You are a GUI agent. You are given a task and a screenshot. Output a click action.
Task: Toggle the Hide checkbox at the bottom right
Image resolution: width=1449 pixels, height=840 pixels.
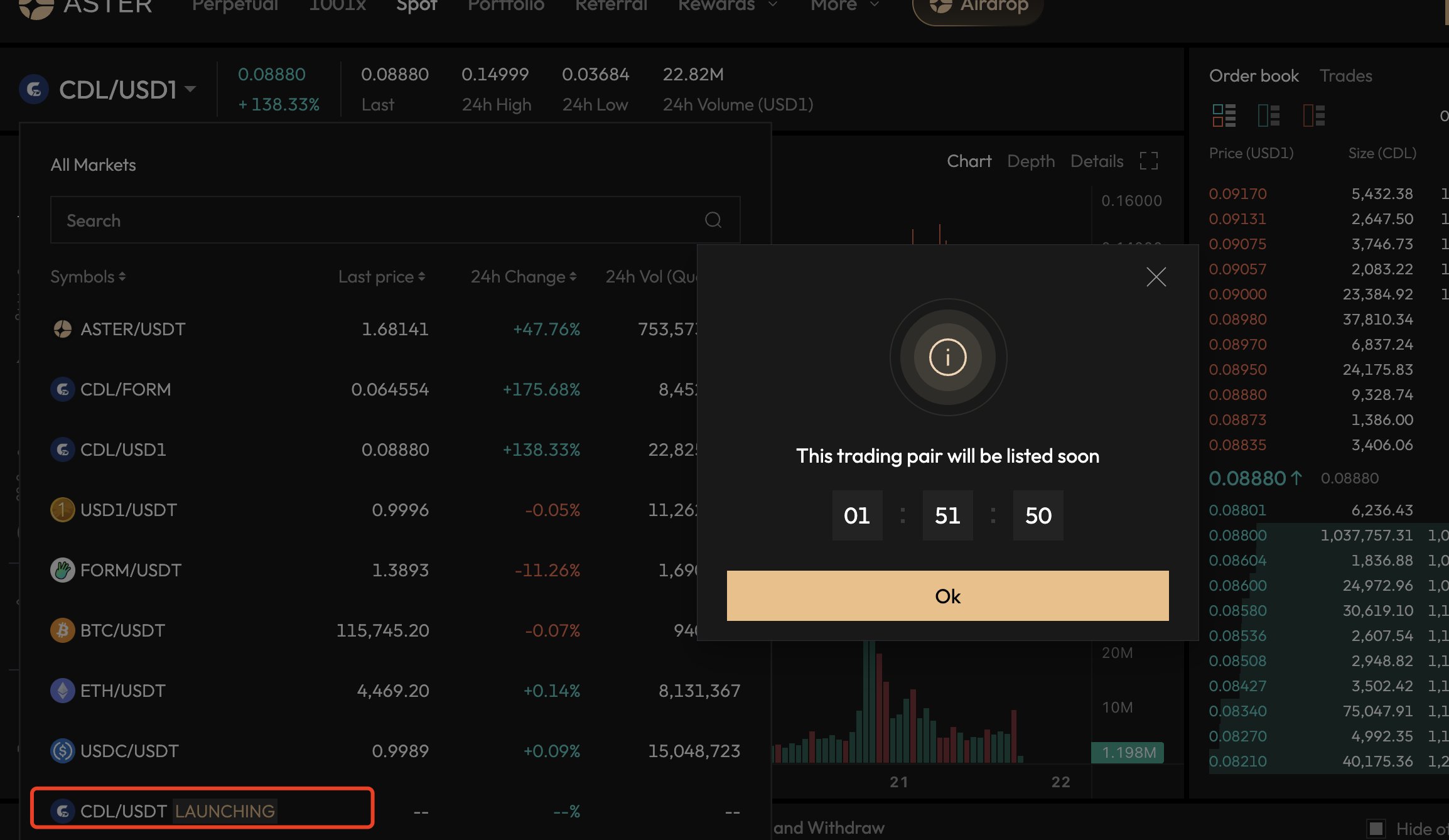1376,828
